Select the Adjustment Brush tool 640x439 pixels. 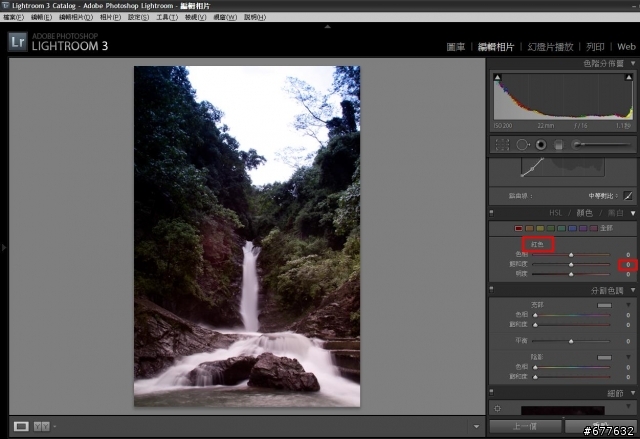[x=601, y=144]
